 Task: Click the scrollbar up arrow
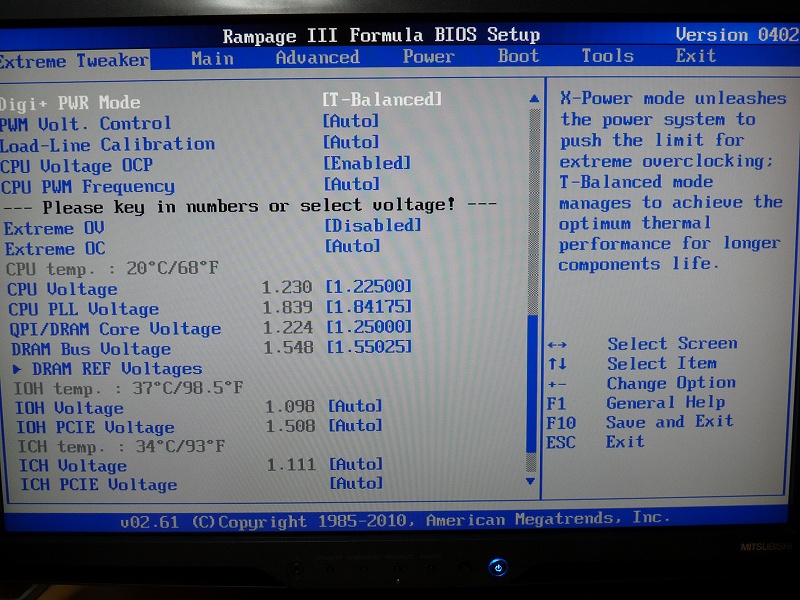pyautogui.click(x=534, y=98)
